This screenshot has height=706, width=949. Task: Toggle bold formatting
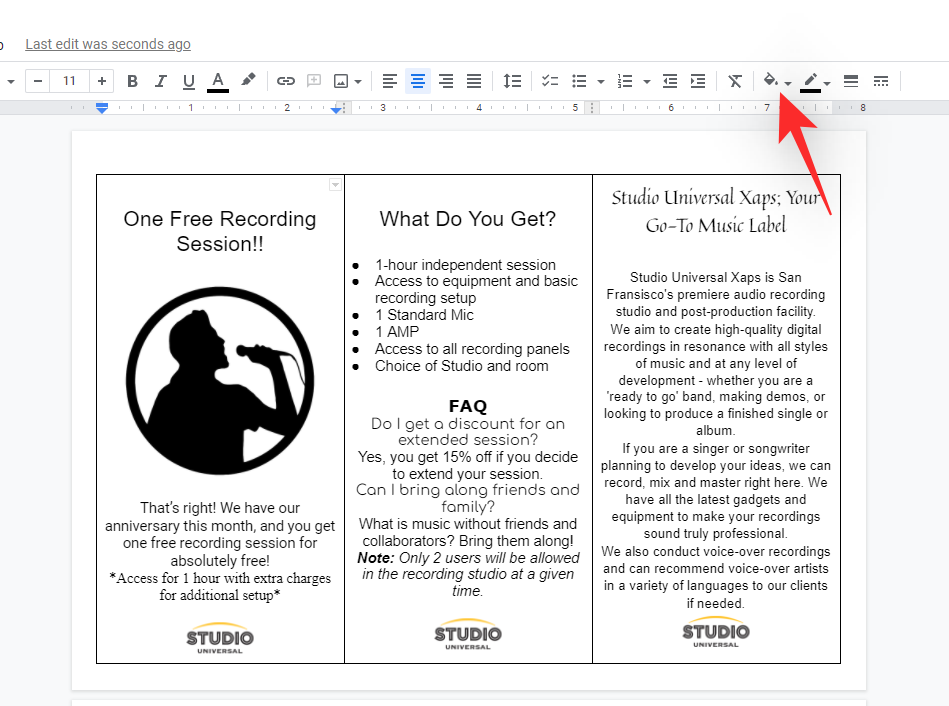[x=133, y=81]
